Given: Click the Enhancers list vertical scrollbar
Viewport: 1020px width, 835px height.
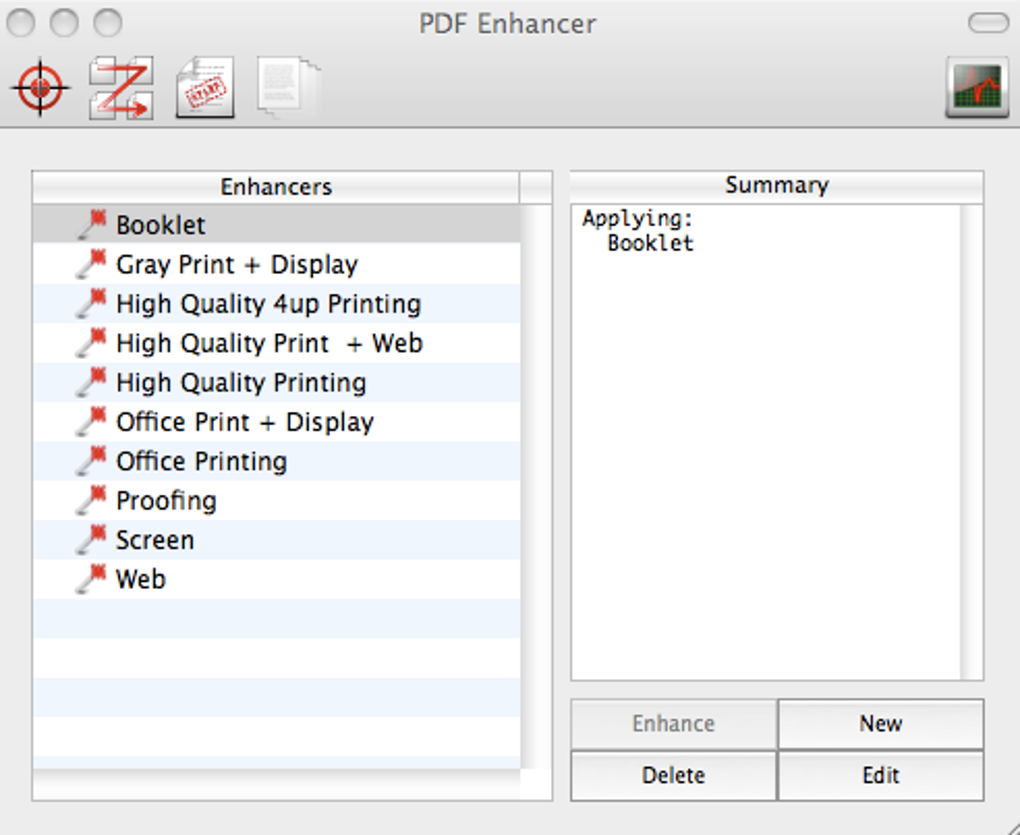Looking at the screenshot, I should (x=536, y=486).
